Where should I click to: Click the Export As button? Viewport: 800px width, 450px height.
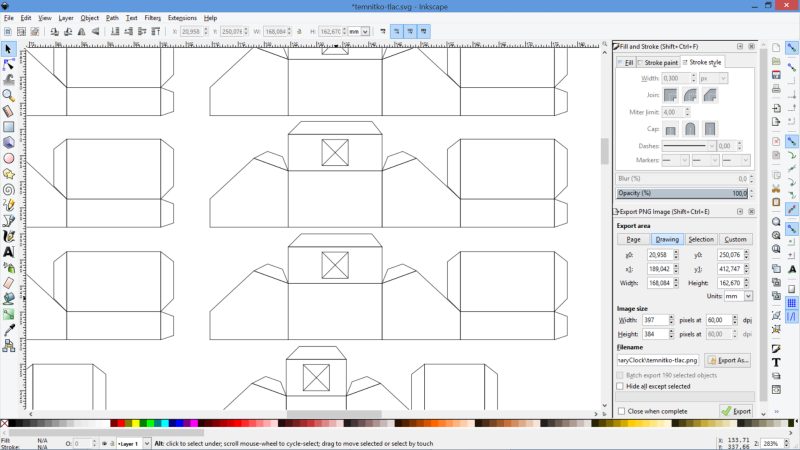[728, 360]
